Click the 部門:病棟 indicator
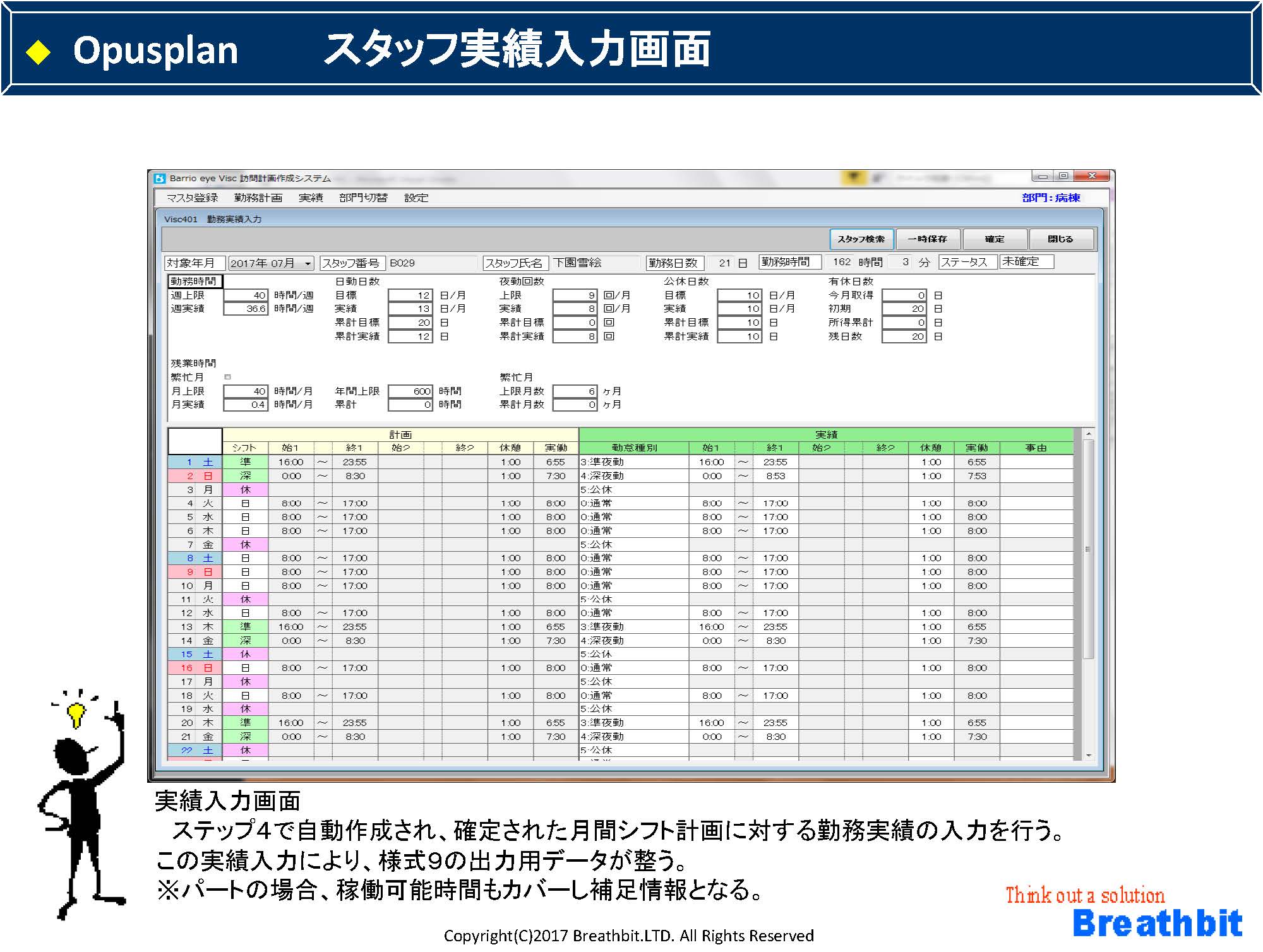Screen dimensions: 1263x952 1051,198
